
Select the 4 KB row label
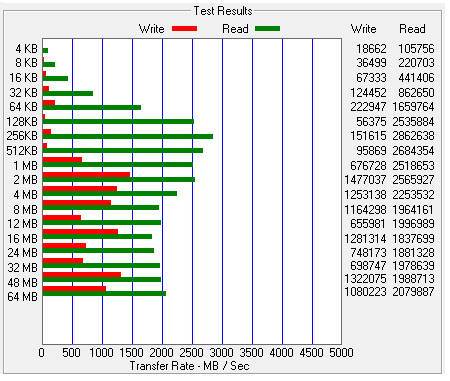click(x=26, y=49)
